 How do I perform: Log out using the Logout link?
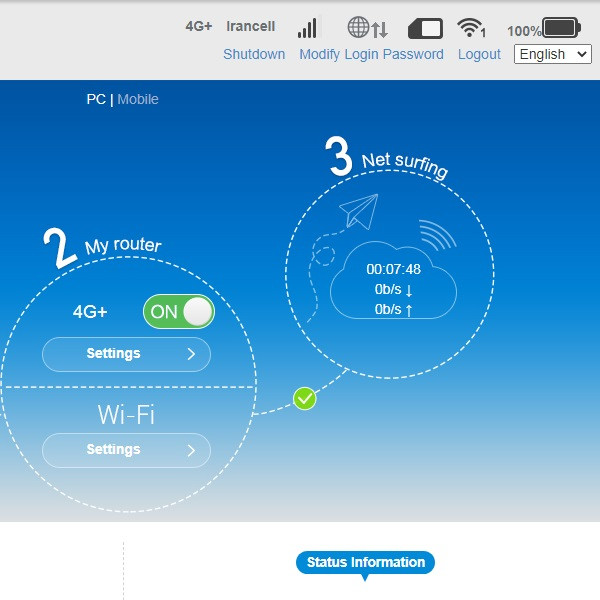pyautogui.click(x=479, y=54)
